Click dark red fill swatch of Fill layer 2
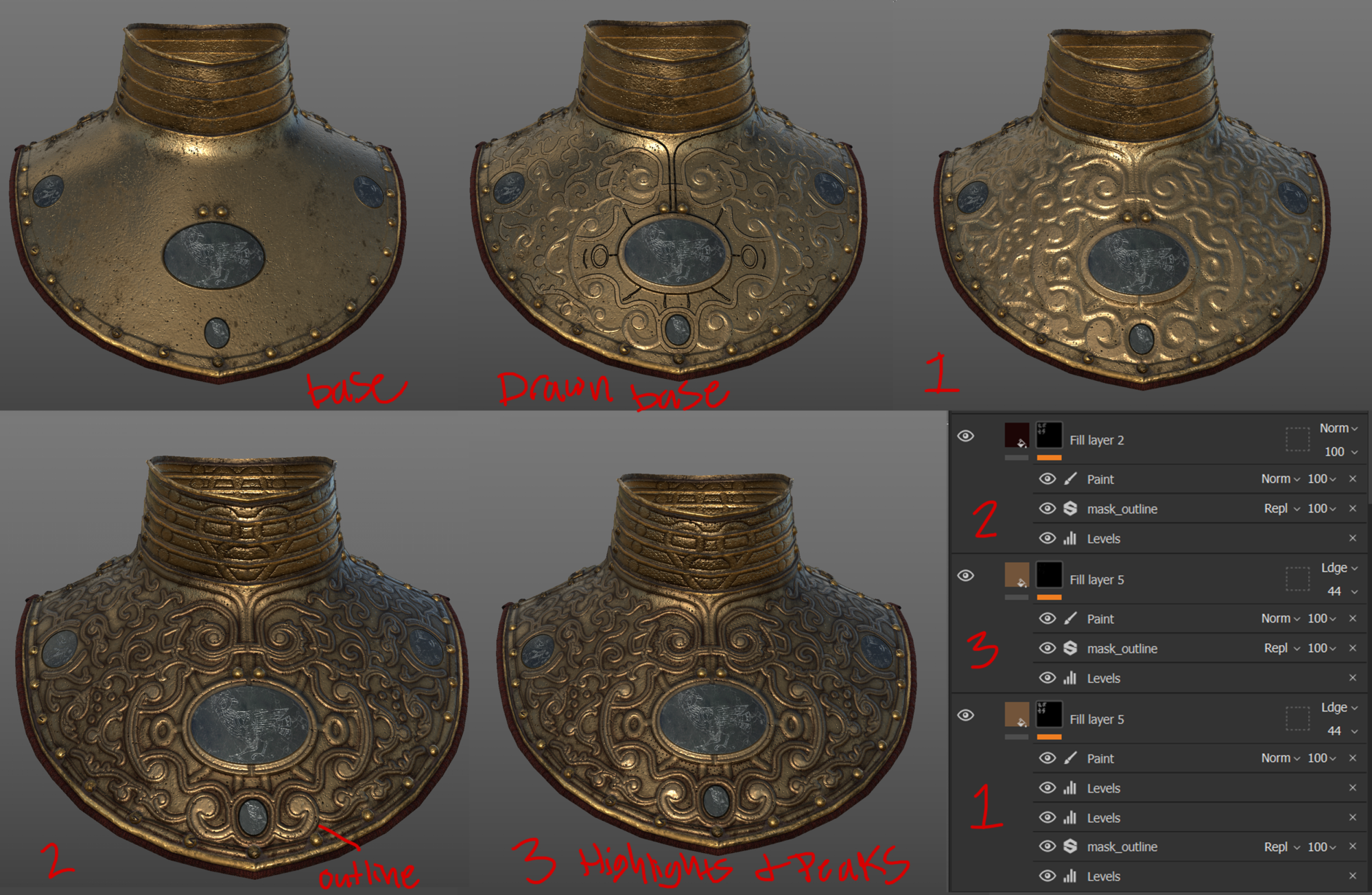Viewport: 1372px width, 895px height. point(1016,435)
